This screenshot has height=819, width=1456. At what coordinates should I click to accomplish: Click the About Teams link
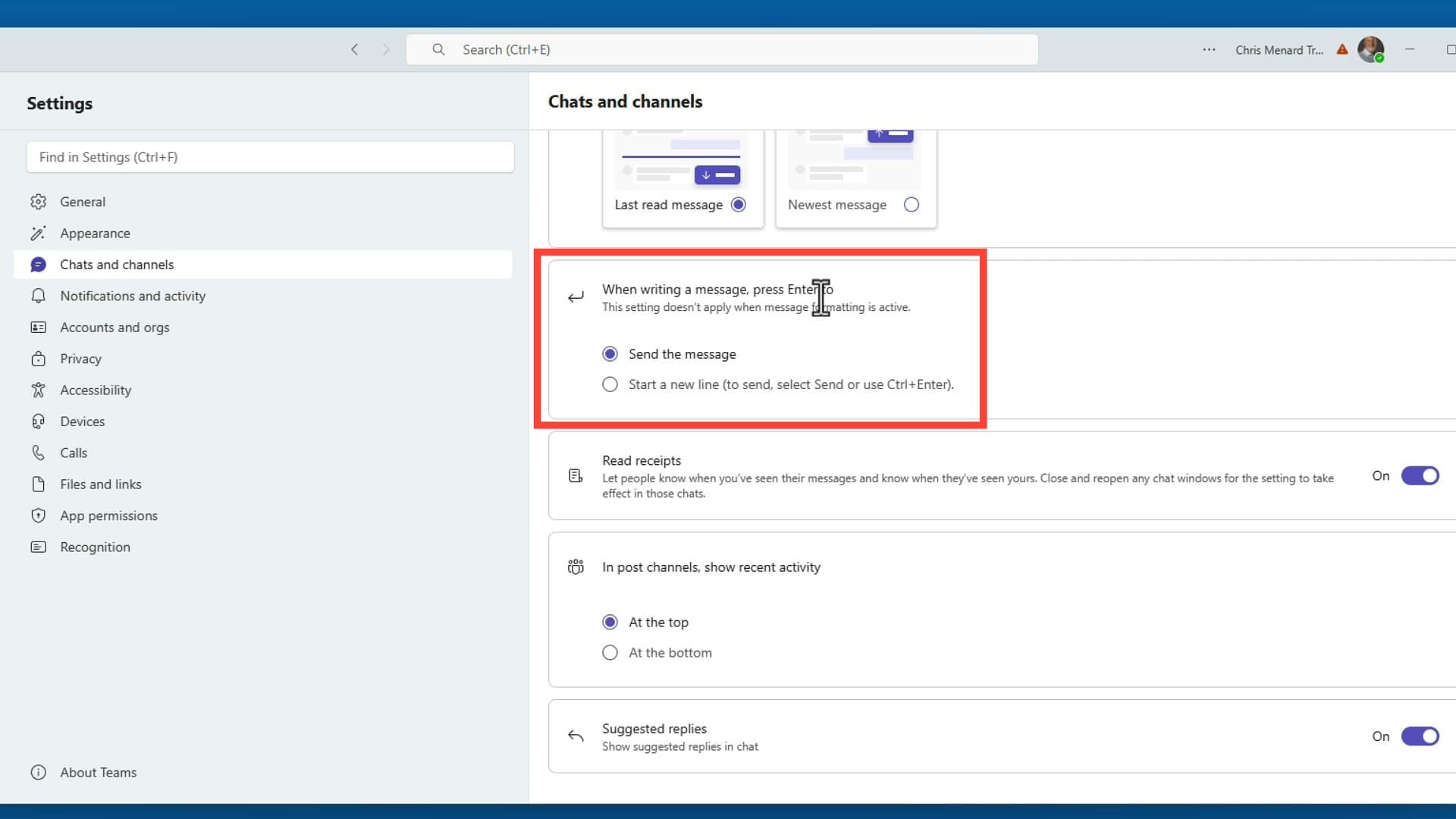[98, 772]
